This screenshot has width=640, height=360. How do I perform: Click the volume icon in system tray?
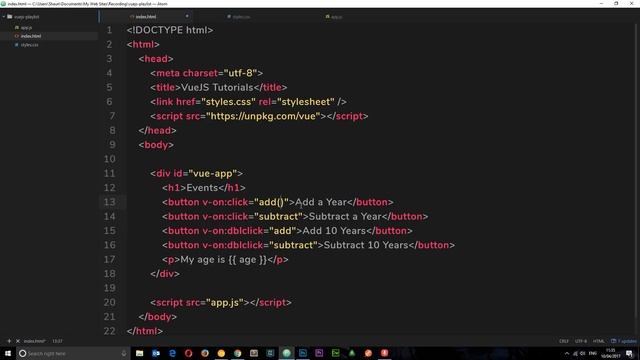point(583,353)
